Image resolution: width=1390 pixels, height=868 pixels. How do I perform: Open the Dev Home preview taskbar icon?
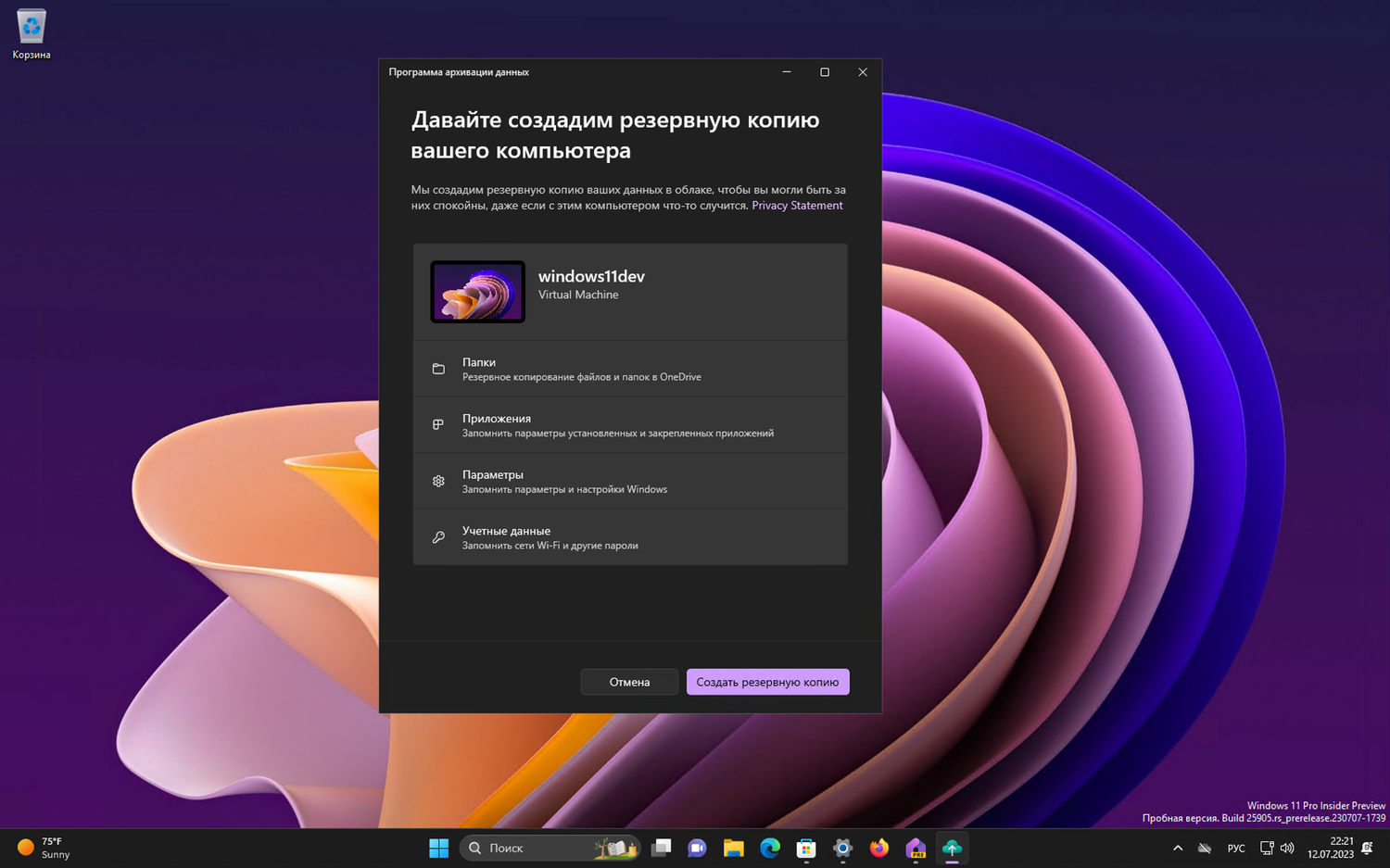[x=916, y=848]
